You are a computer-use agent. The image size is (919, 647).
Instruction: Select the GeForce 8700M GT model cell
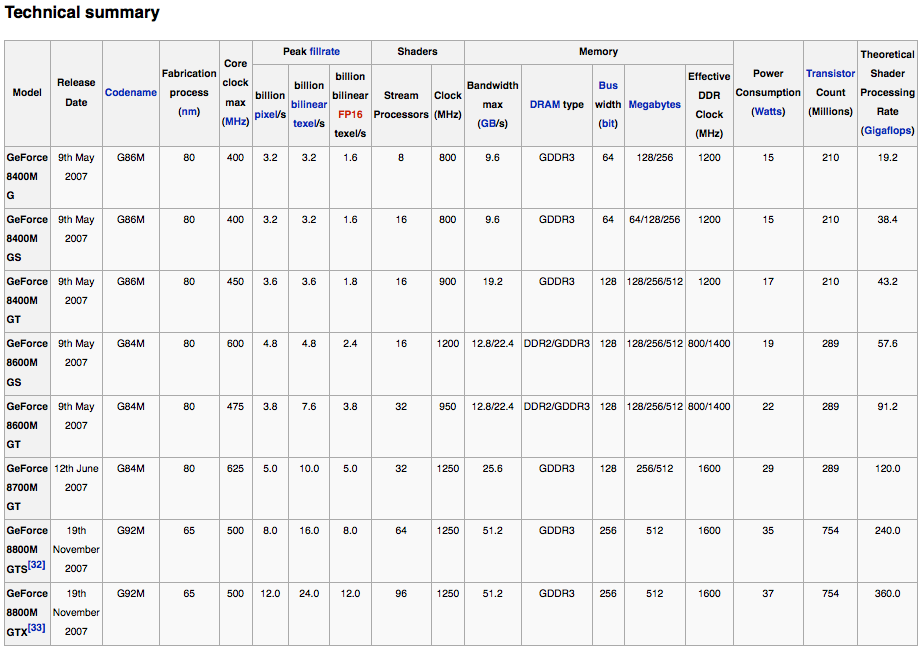(x=27, y=488)
